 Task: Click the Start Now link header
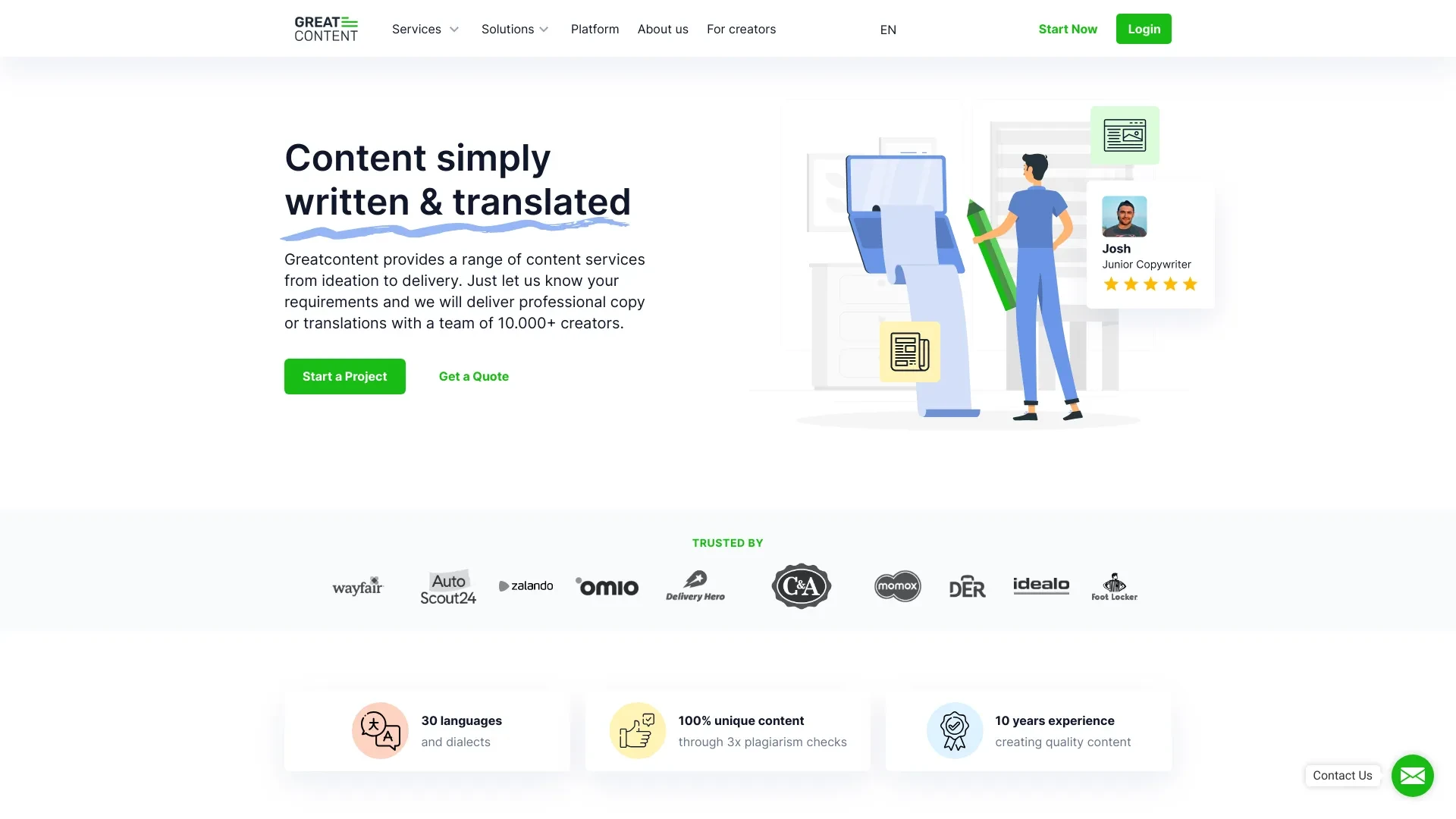(x=1068, y=28)
